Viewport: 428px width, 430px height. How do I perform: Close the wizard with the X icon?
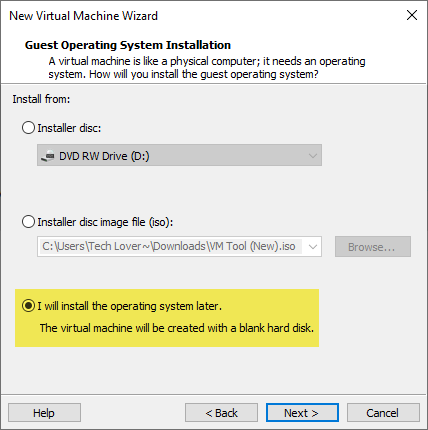(412, 15)
